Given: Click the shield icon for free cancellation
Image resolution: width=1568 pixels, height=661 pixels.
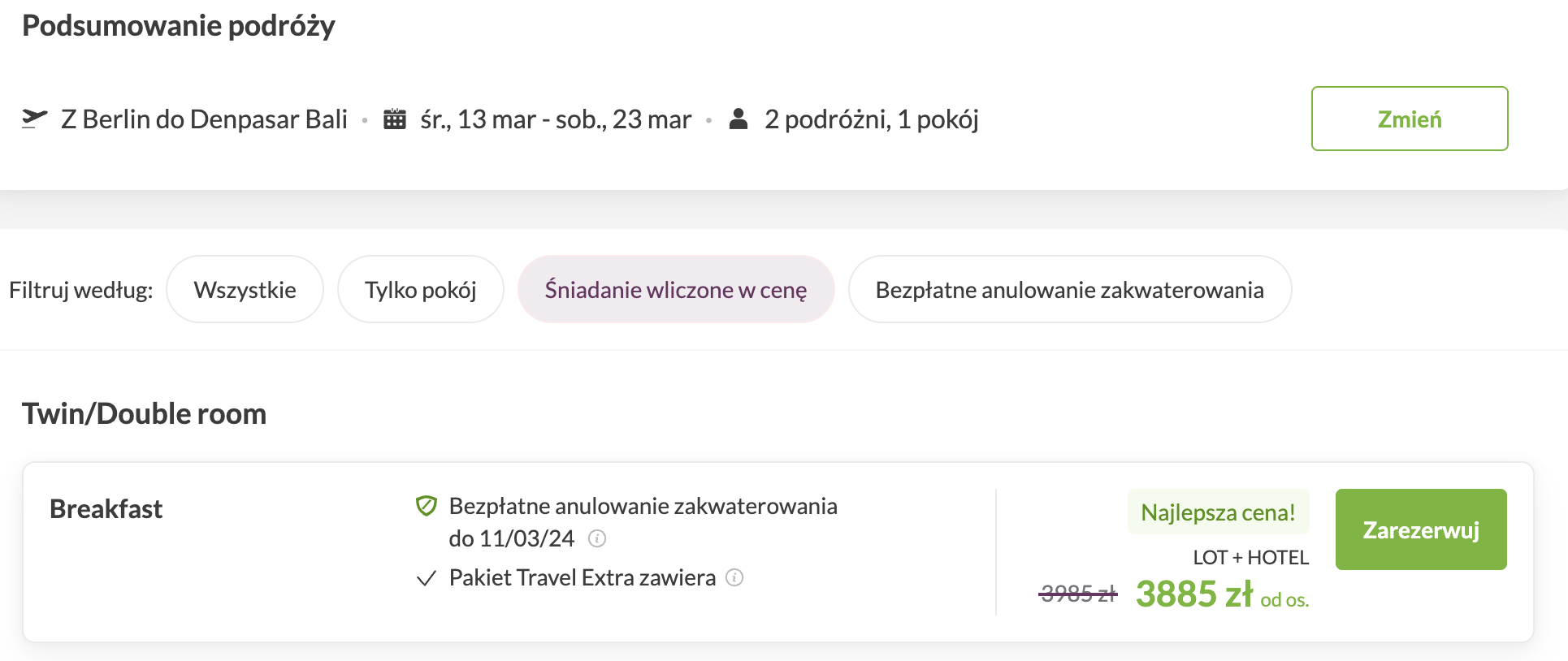Looking at the screenshot, I should pos(427,506).
